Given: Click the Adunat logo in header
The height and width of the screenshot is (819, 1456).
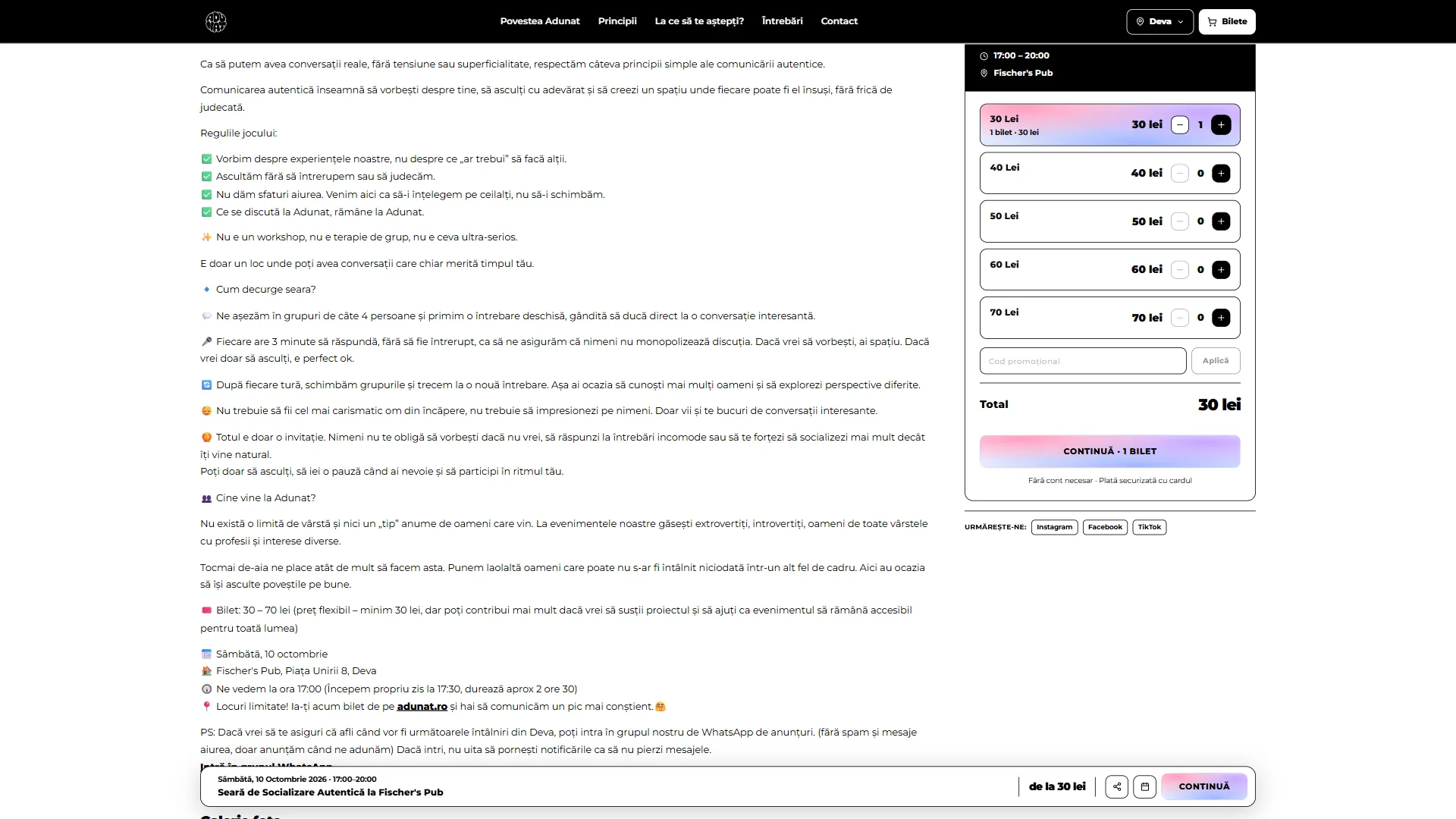Looking at the screenshot, I should (x=216, y=21).
